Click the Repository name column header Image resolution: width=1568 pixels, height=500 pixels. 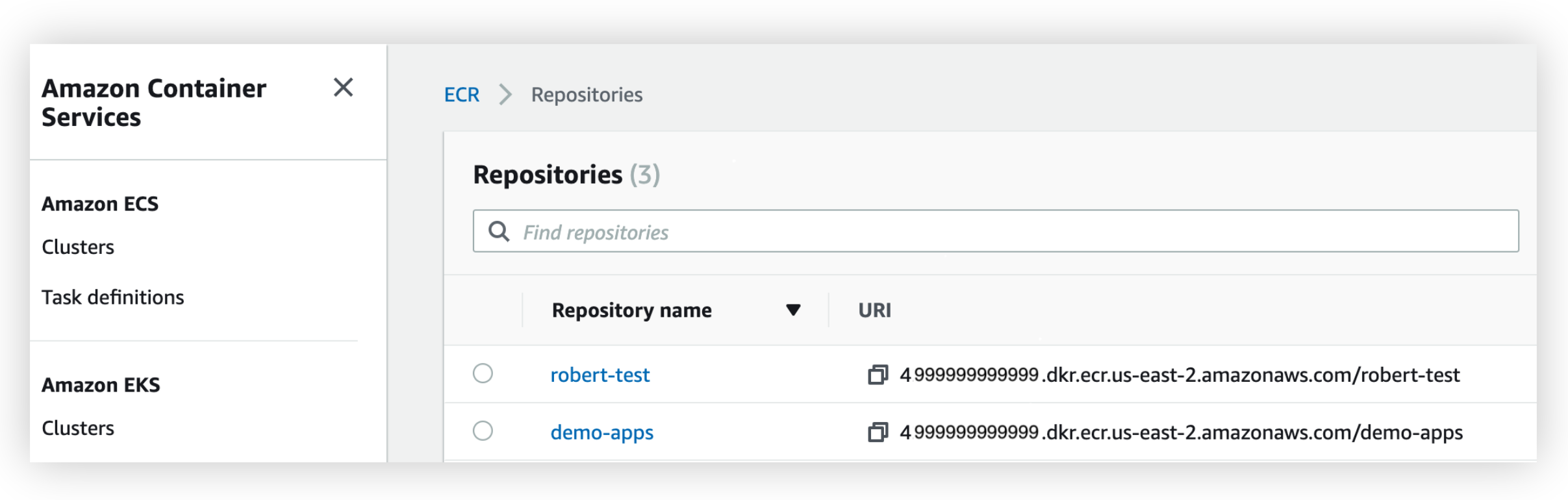[x=631, y=310]
